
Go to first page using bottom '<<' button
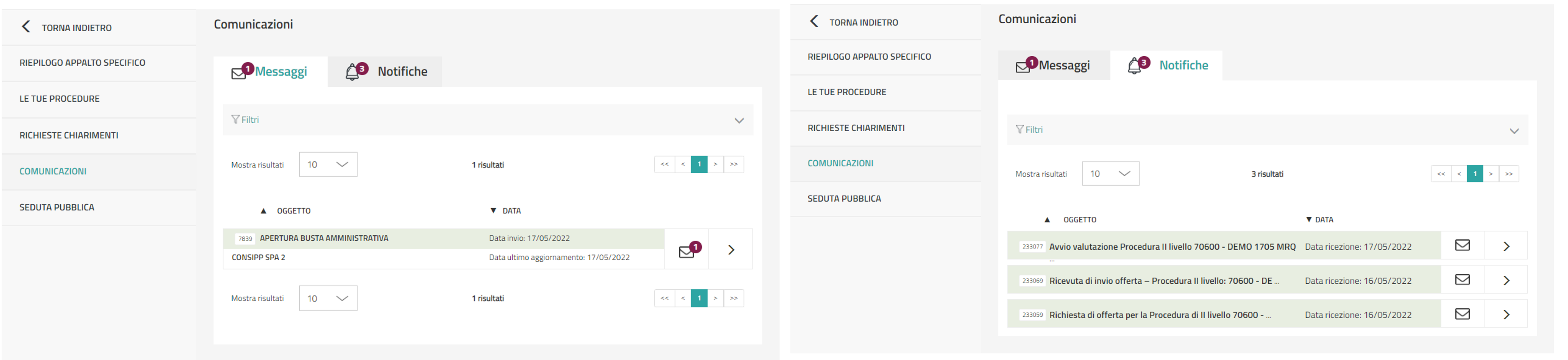click(665, 298)
